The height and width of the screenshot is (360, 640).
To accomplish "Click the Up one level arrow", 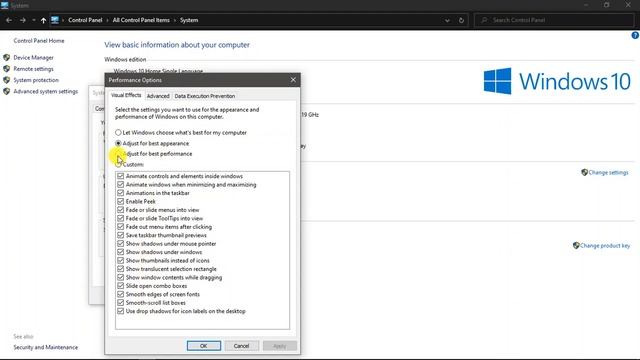I will click(43, 20).
